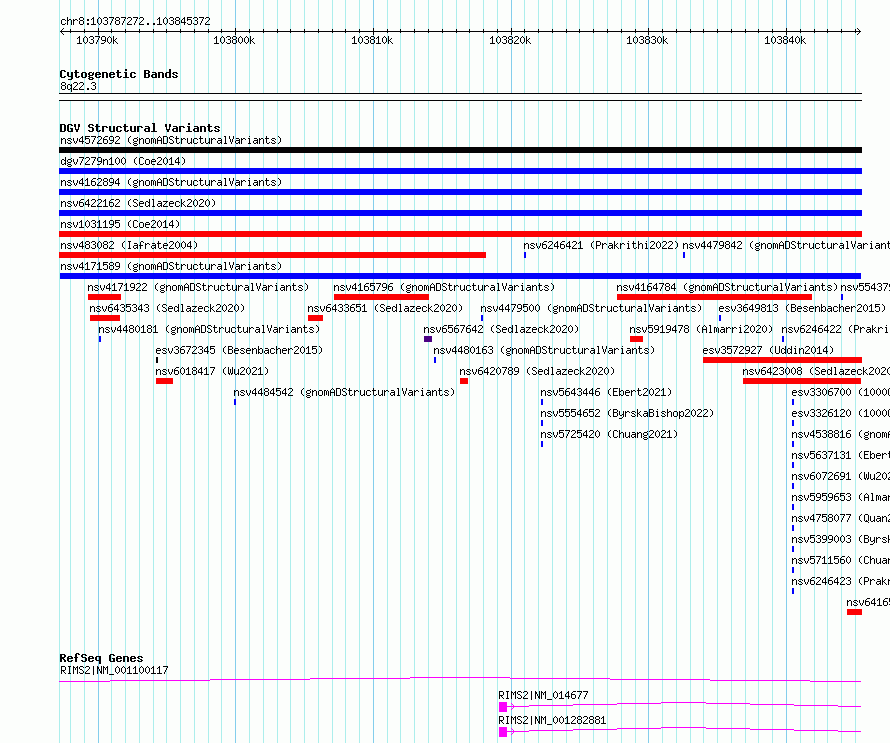This screenshot has height=743, width=890.
Task: Select the RefSeq Genes track heading
Action: click(x=102, y=658)
